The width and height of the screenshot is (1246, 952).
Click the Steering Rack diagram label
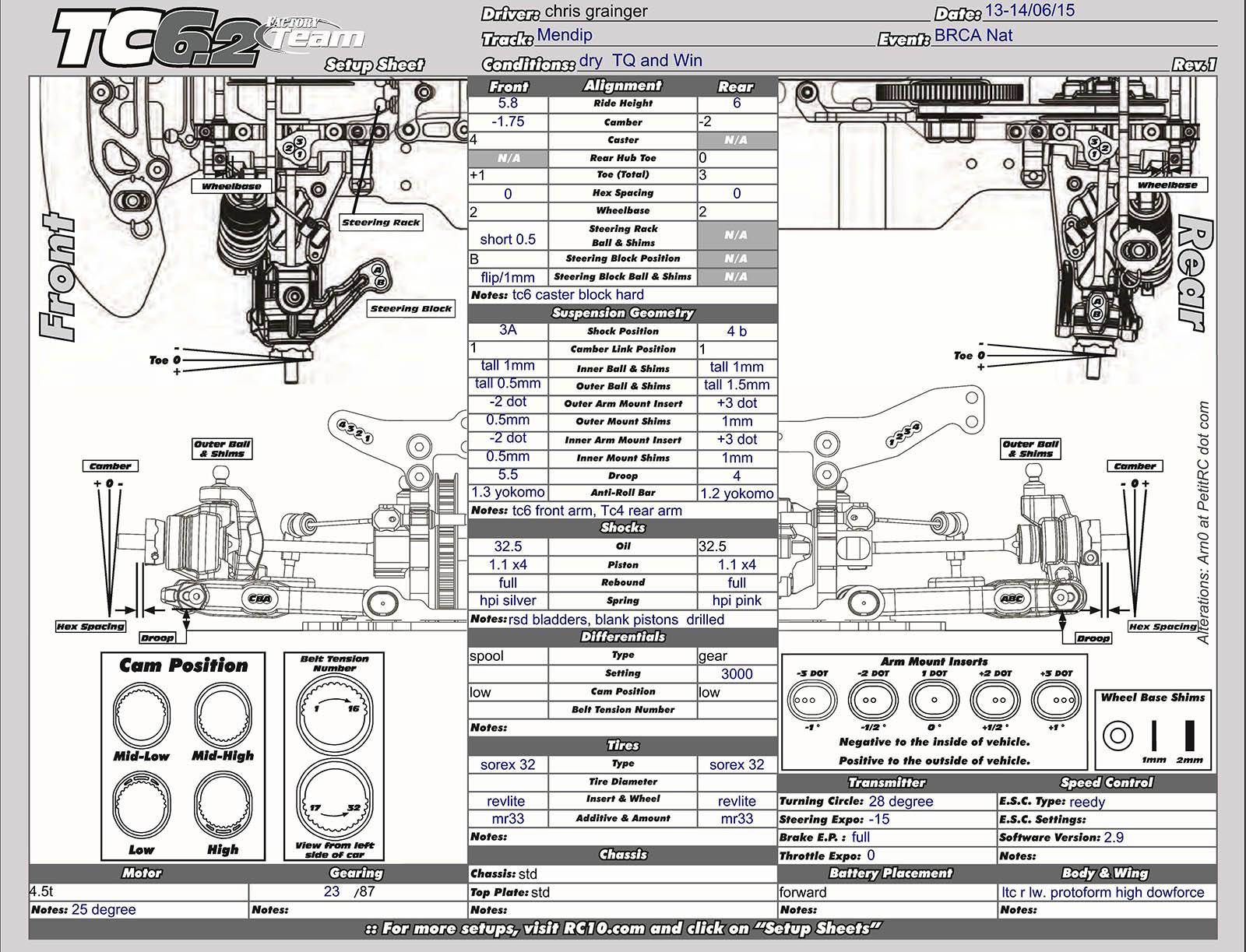pos(381,223)
